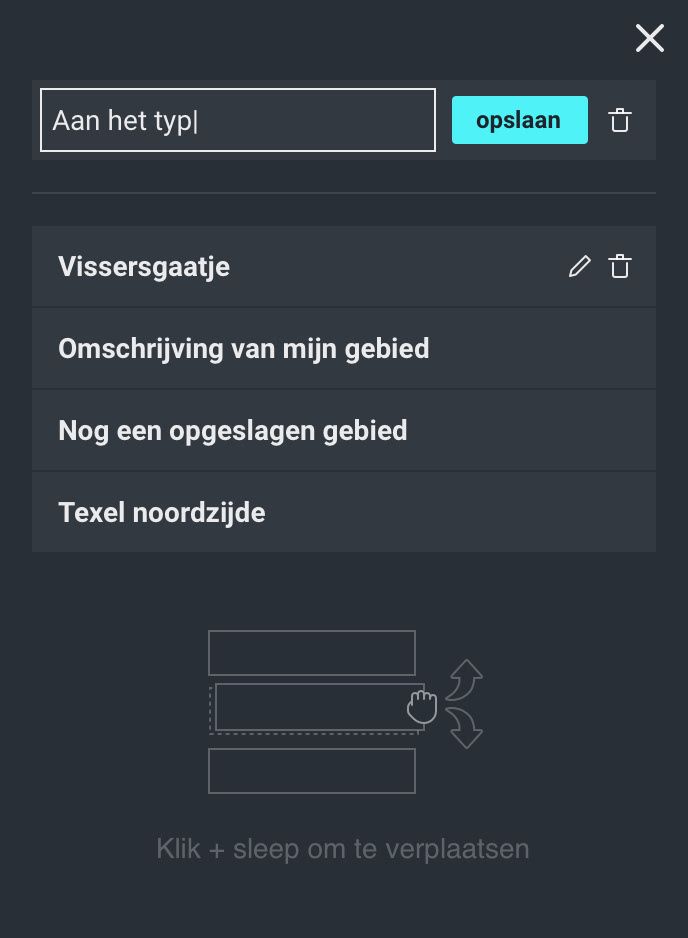688x938 pixels.
Task: Click the trash icon beside opslaan
Action: coord(620,121)
